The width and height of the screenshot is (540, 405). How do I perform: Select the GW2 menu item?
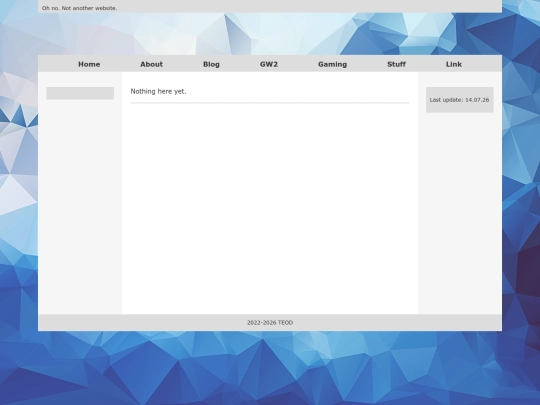tap(269, 64)
